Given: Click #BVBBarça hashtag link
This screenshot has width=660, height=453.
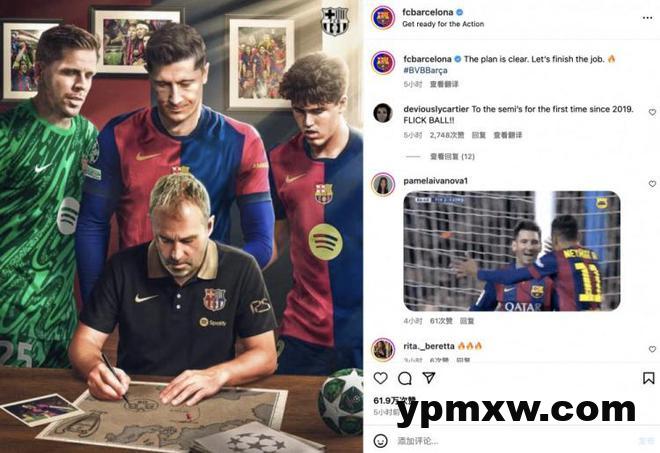Looking at the screenshot, I should [425, 70].
